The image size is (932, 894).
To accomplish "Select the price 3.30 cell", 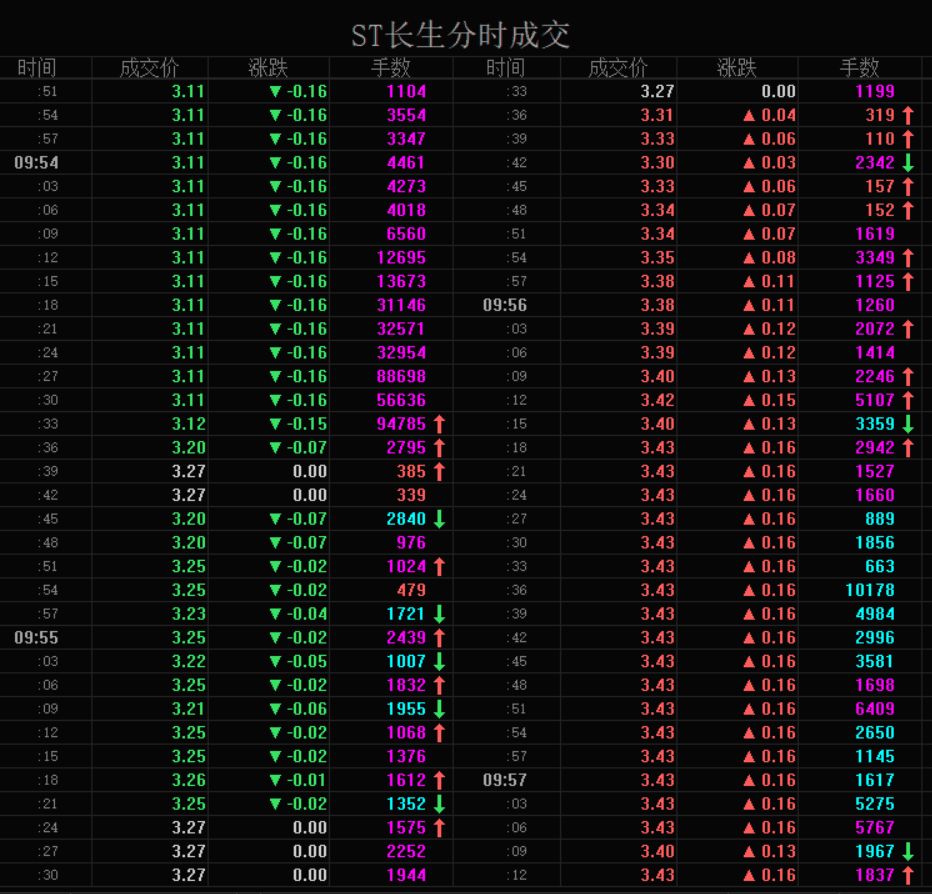I will click(x=657, y=162).
